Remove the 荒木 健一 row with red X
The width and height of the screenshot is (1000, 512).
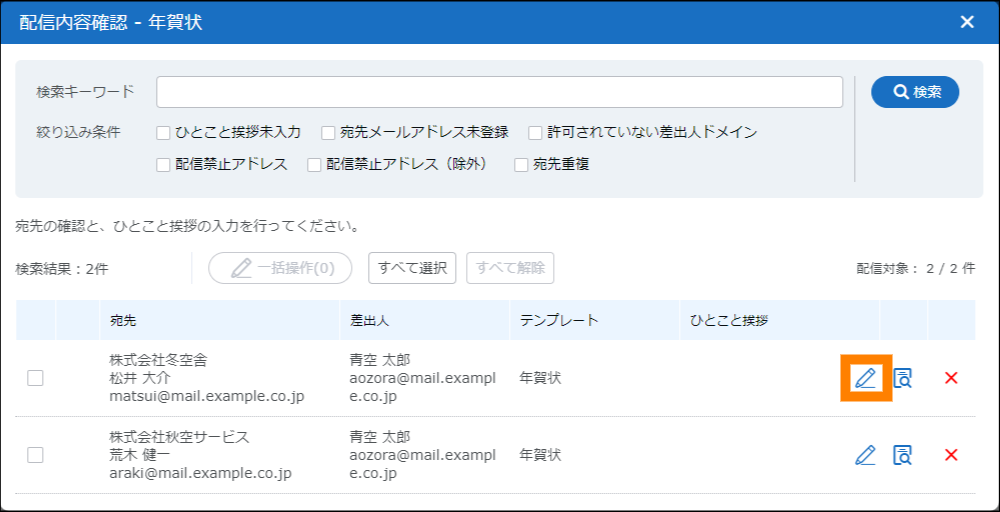click(951, 455)
